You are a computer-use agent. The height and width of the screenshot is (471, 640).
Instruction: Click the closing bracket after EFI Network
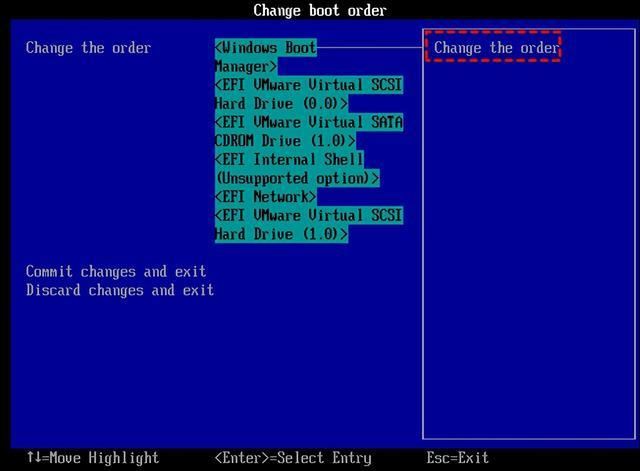point(312,197)
